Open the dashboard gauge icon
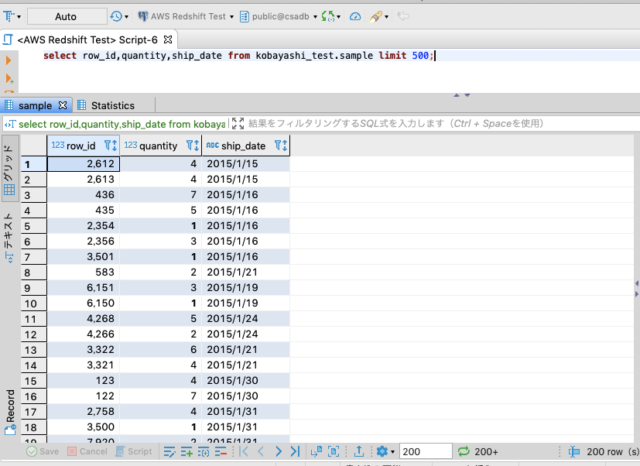 click(x=355, y=16)
